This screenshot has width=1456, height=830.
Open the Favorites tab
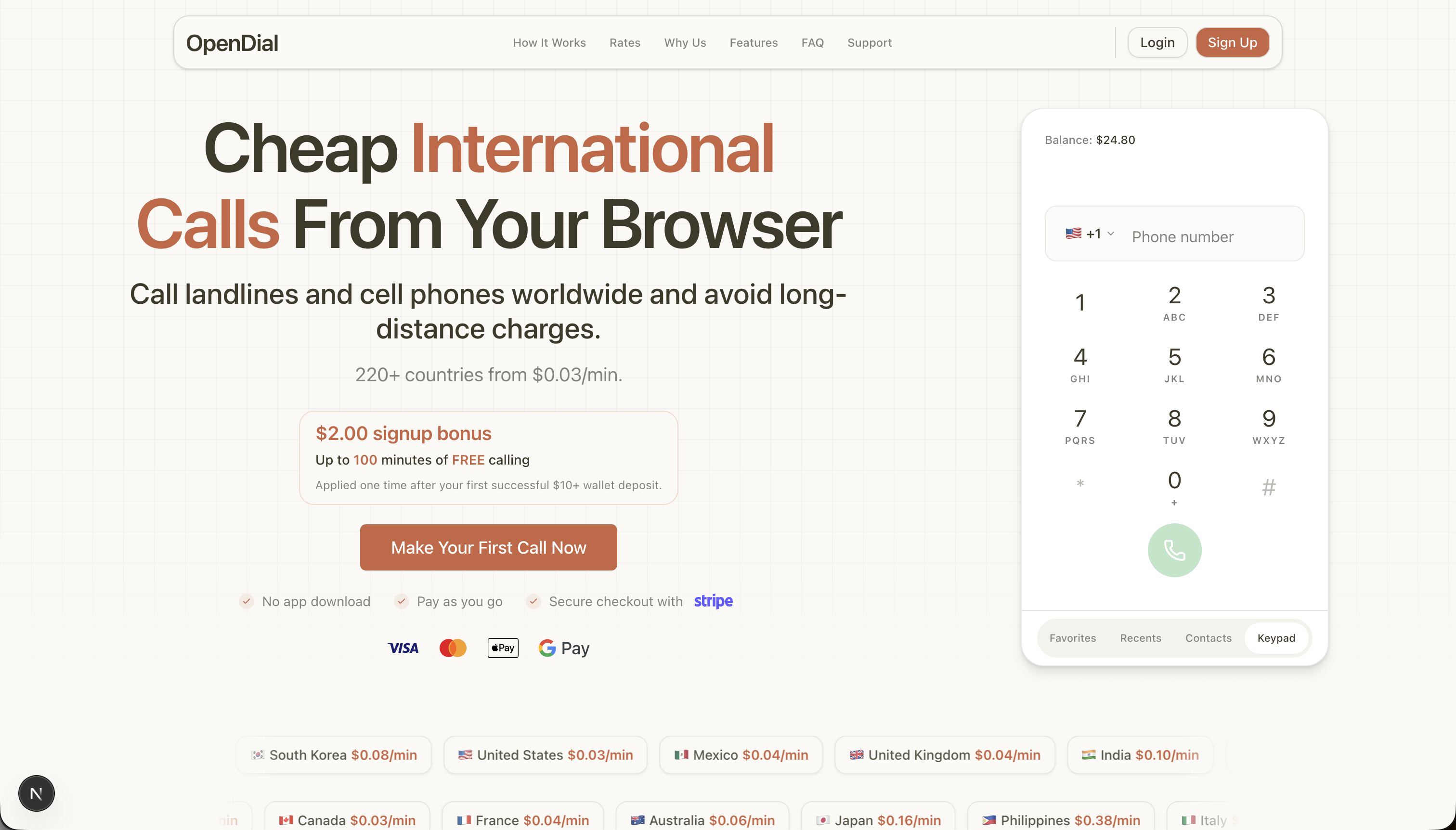click(x=1072, y=638)
